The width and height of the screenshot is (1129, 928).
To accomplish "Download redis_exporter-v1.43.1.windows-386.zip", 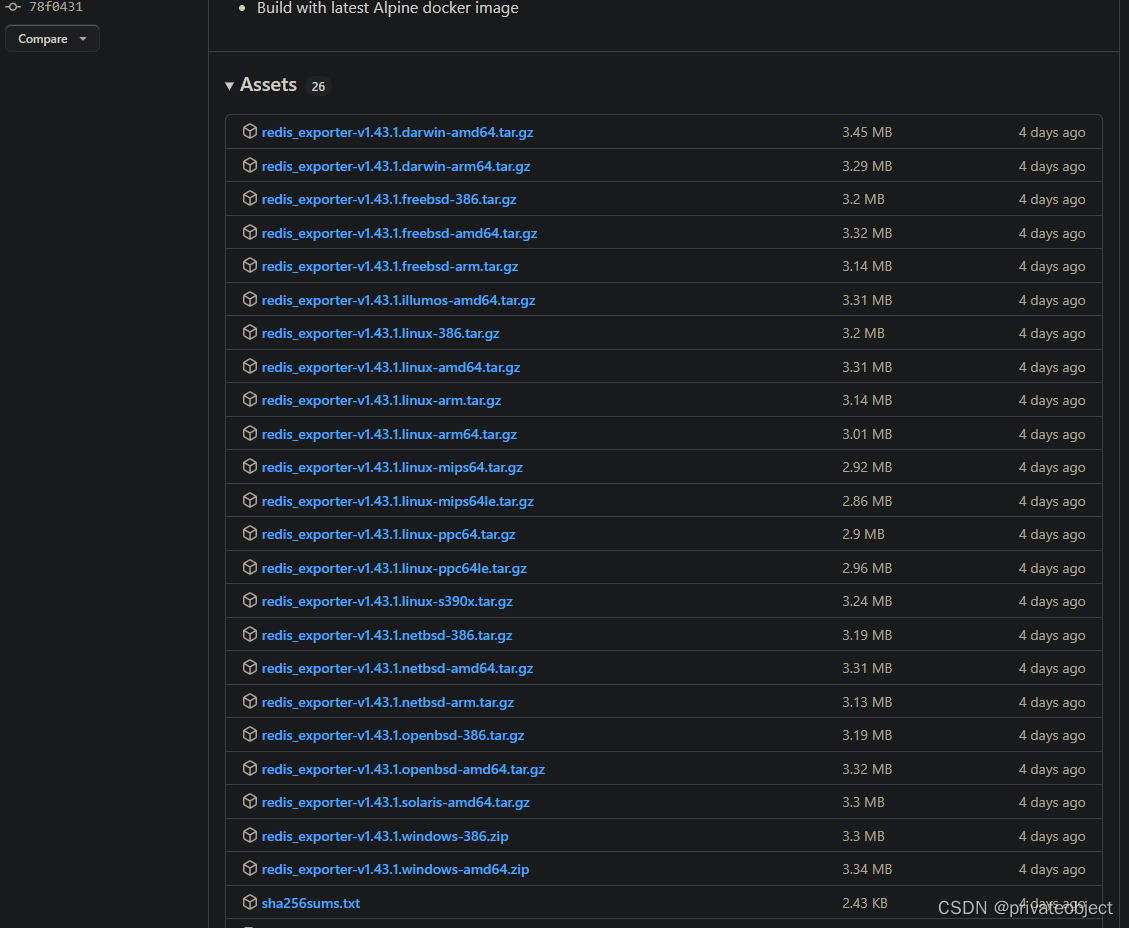I will (x=385, y=836).
